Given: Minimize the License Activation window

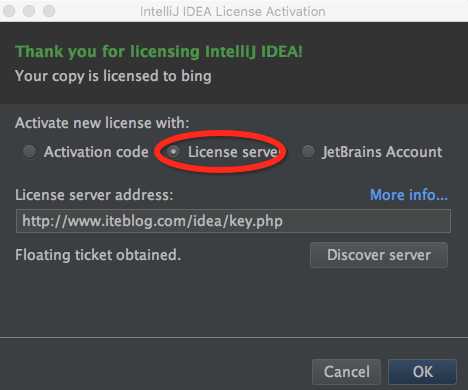Looking at the screenshot, I should 29,11.
